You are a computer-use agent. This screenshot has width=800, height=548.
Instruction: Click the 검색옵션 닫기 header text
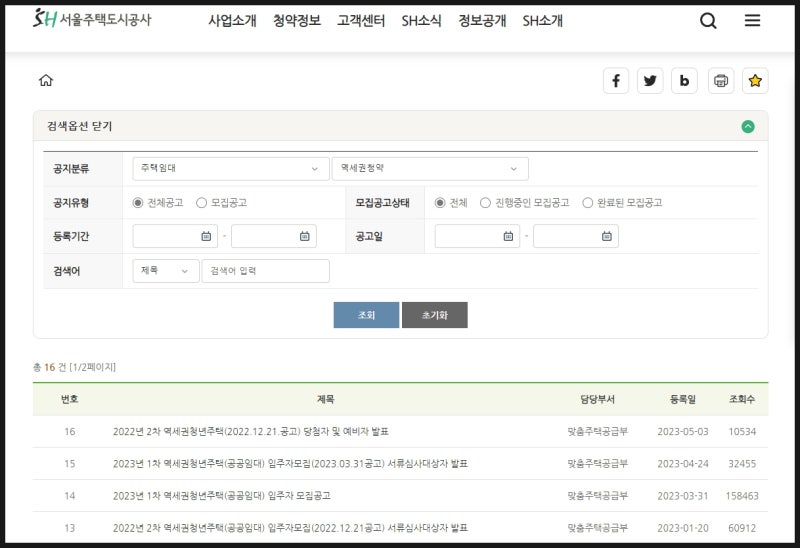pyautogui.click(x=79, y=126)
